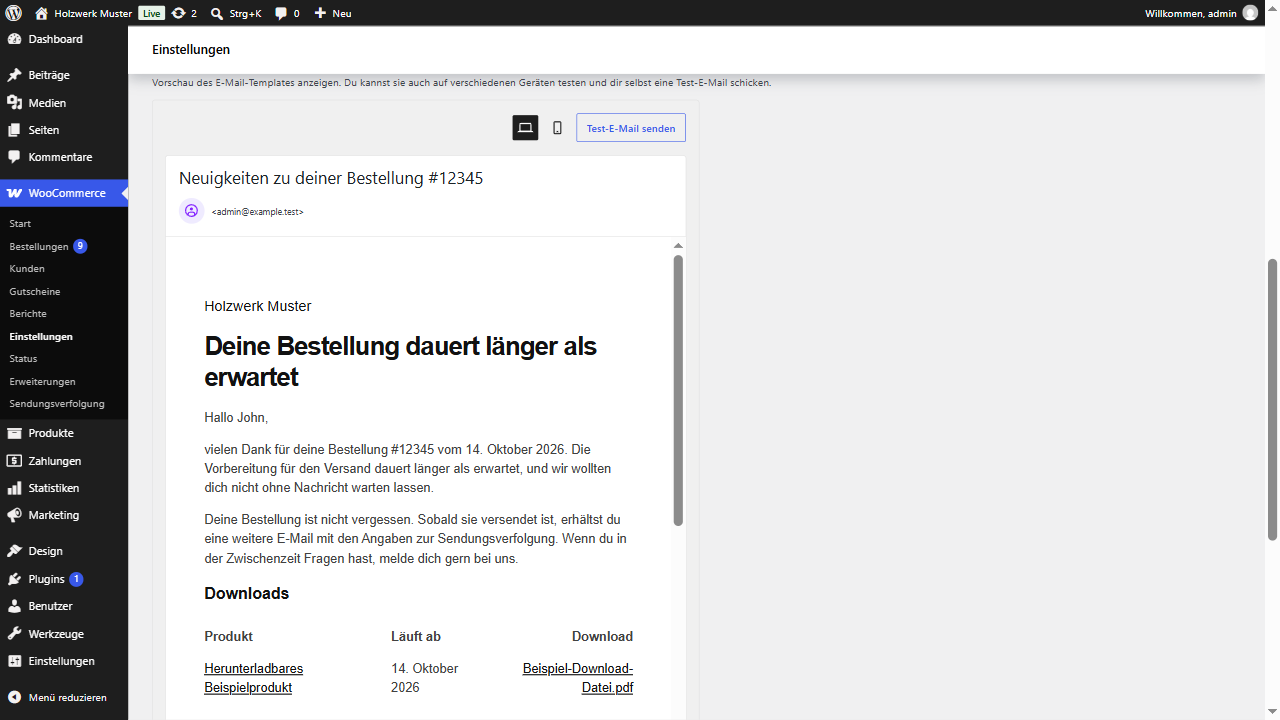Open Kunden submenu
Image resolution: width=1280 pixels, height=720 pixels.
(x=64, y=268)
